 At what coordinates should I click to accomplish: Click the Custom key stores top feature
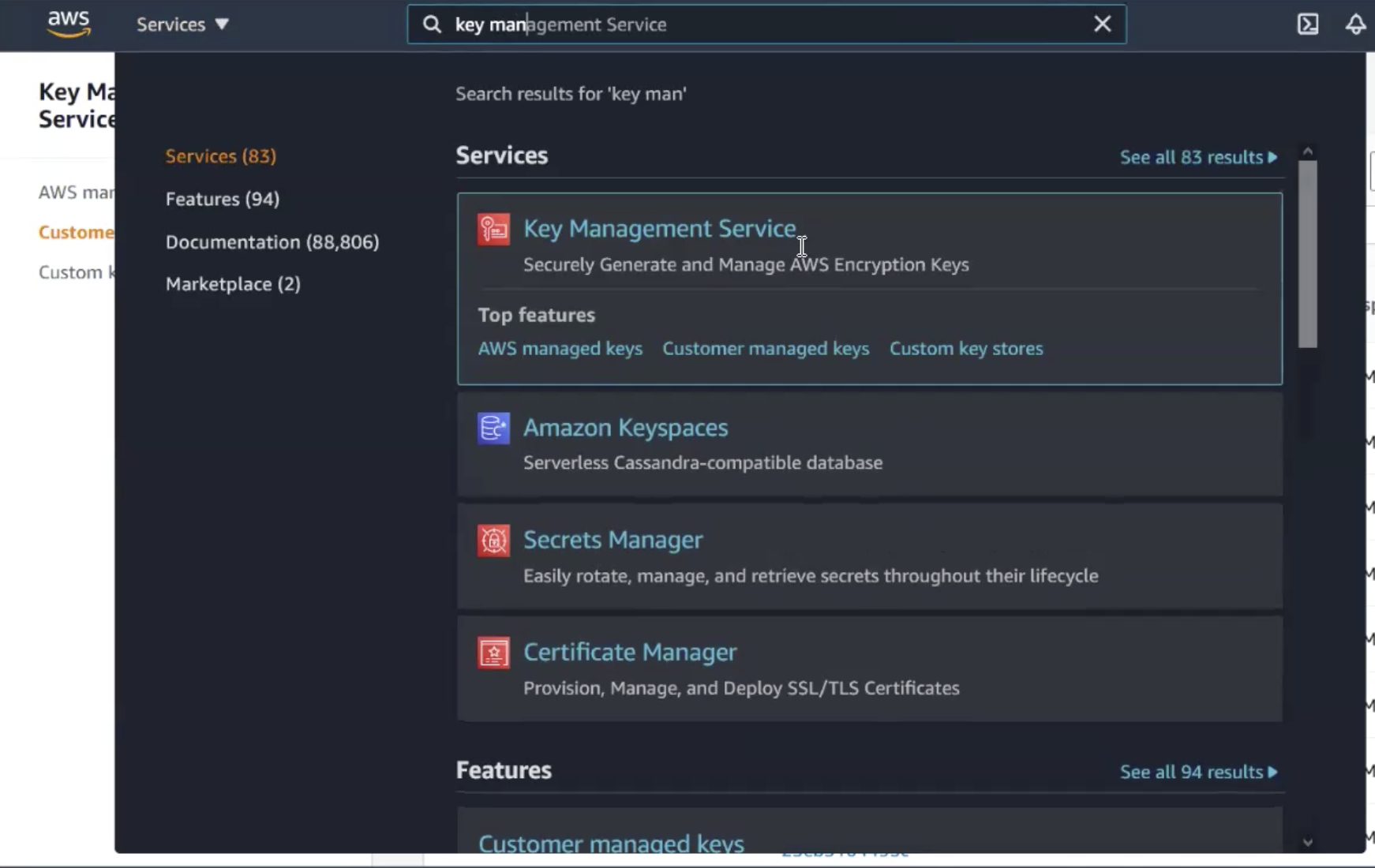click(966, 348)
